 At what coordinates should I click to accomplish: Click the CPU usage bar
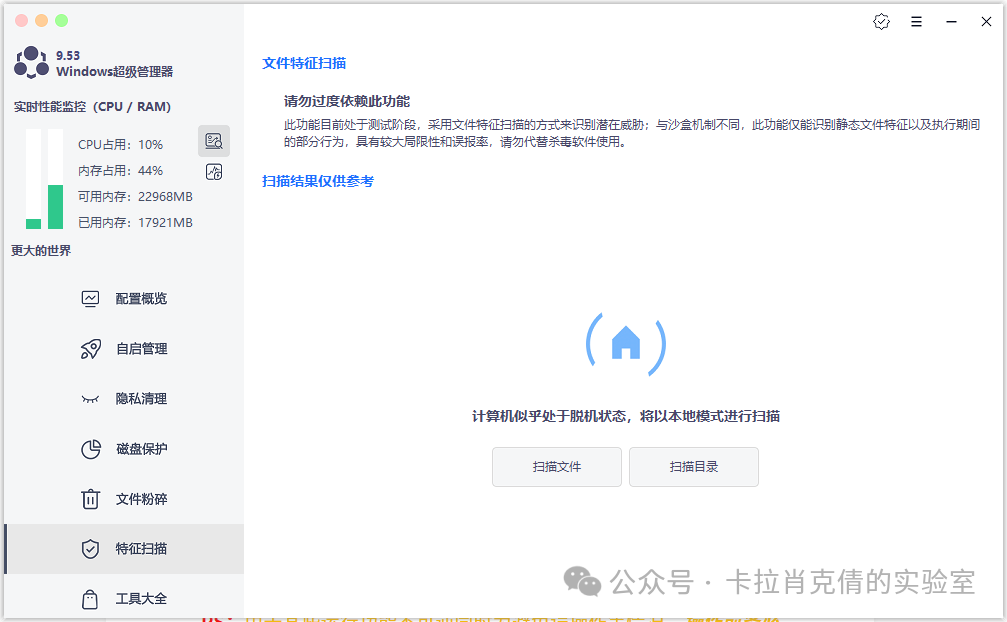33,180
